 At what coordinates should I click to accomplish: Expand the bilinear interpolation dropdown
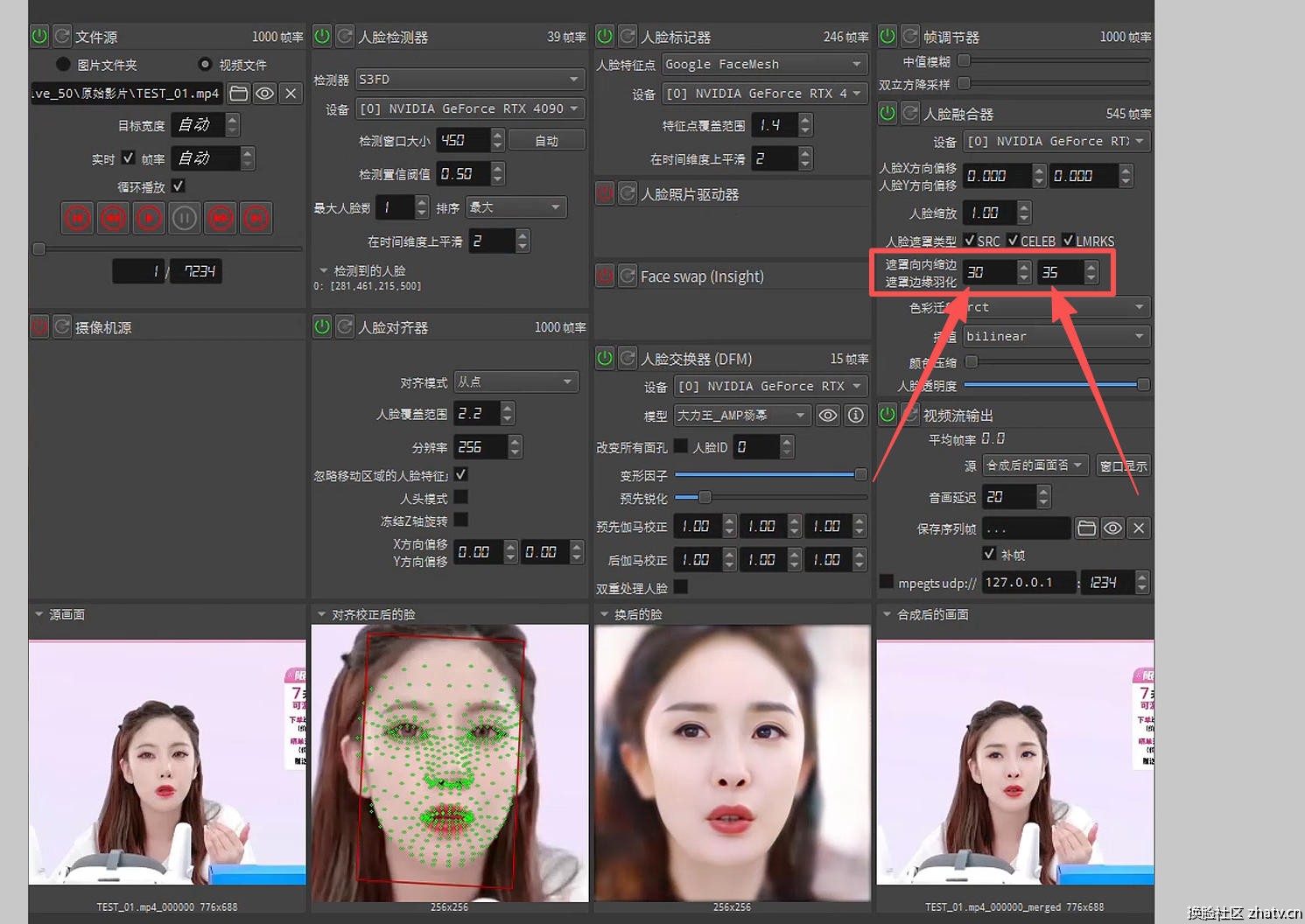pos(1056,336)
